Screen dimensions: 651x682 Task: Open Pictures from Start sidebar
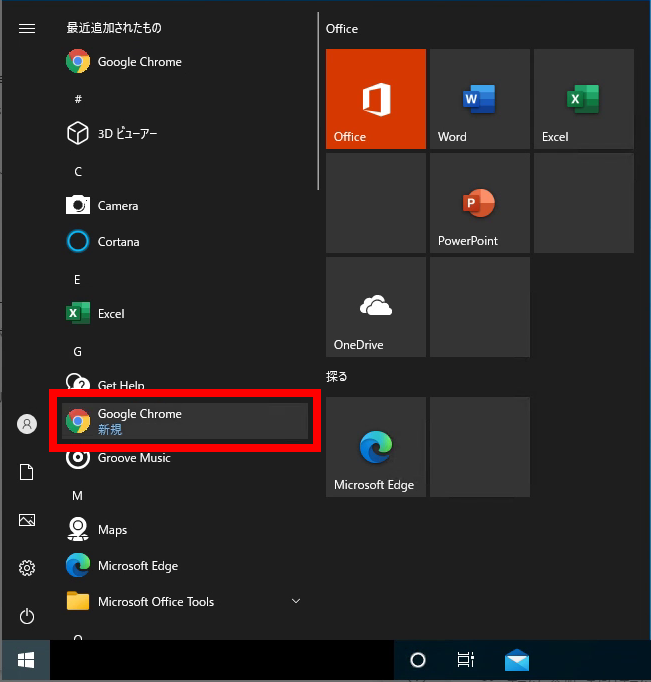27,520
